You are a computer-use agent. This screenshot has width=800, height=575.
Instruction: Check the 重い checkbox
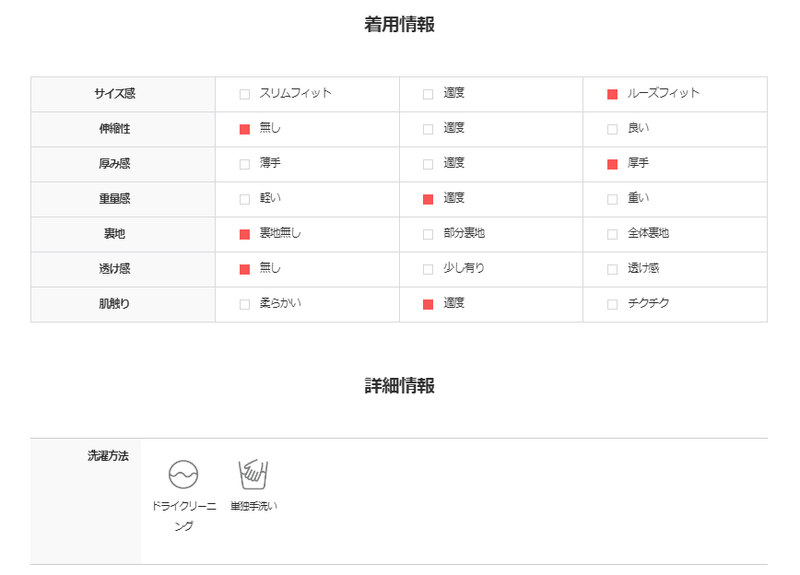(612, 199)
